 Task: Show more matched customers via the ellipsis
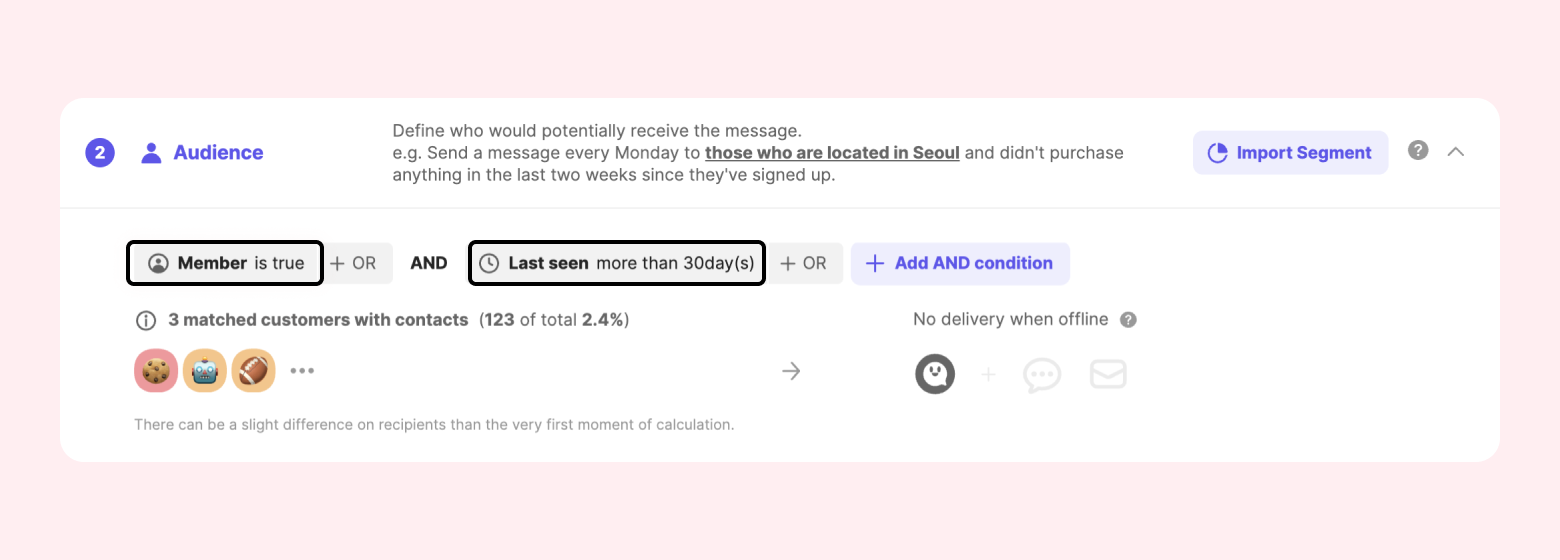tap(302, 371)
